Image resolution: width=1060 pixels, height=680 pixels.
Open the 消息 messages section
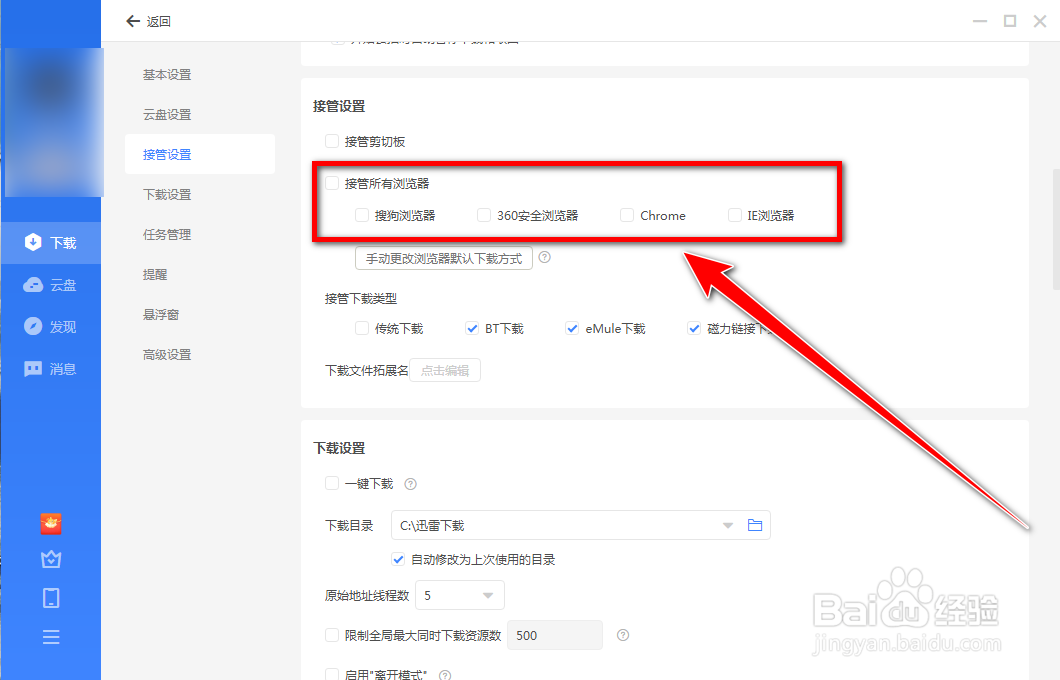coord(51,369)
